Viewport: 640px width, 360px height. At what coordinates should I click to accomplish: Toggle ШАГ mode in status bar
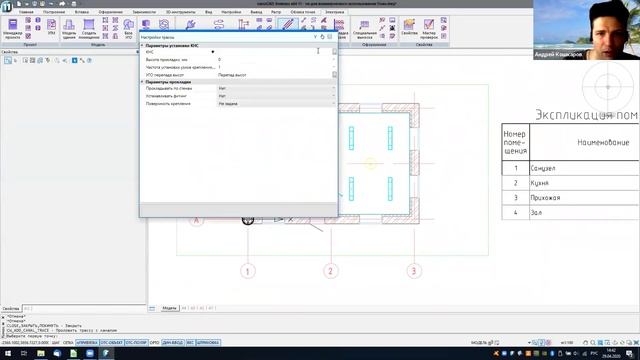[56, 343]
